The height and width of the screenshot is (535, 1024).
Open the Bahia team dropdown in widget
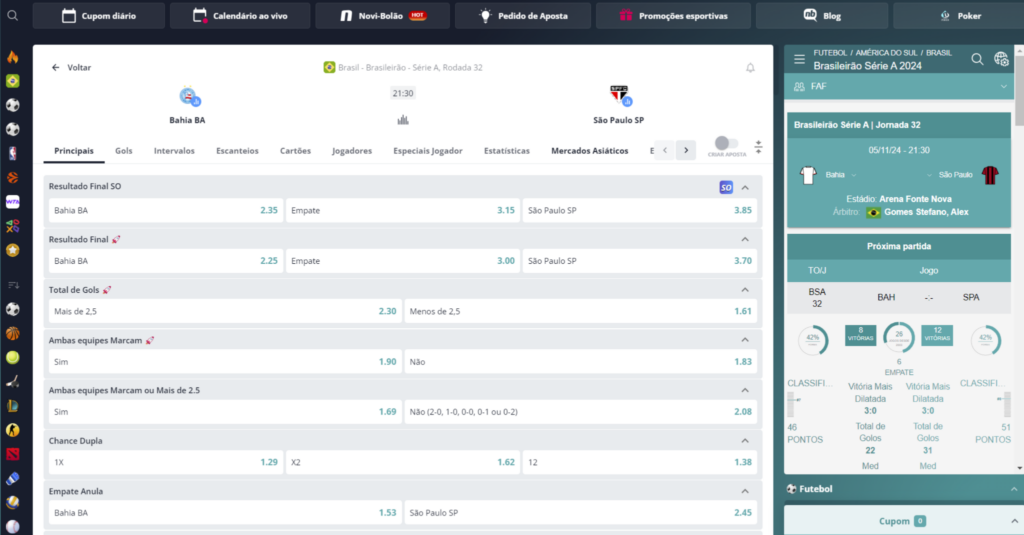854,175
